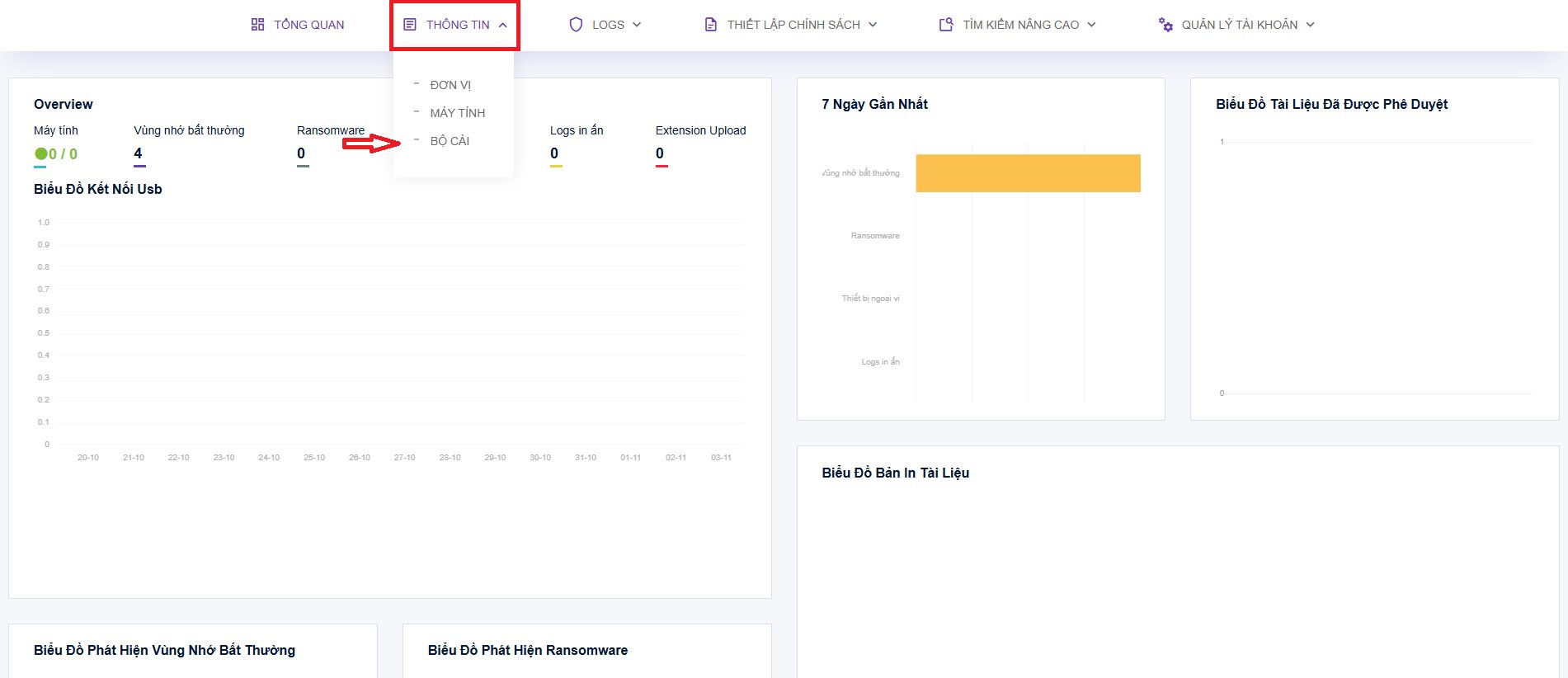Screen dimensions: 1568x678
Task: Click the orange Vùng nhớ bất thường bar
Action: pos(1028,173)
